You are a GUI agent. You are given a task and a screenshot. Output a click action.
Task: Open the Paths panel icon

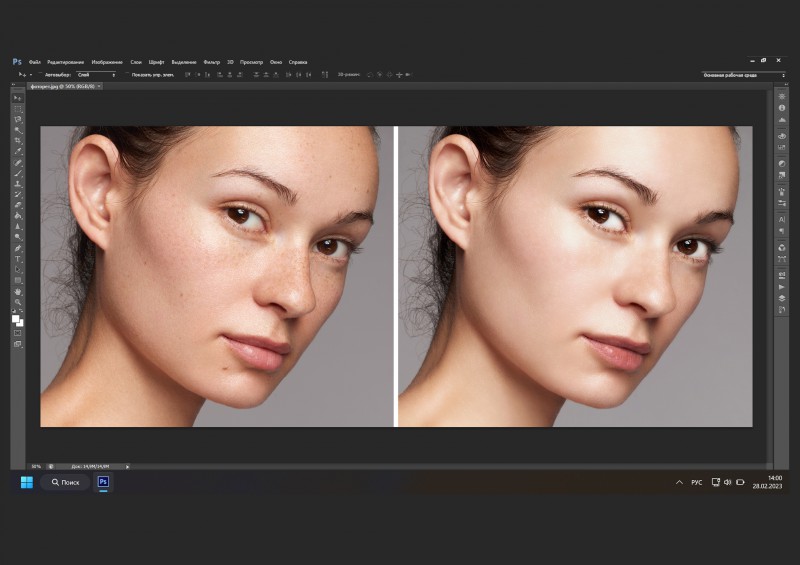coord(782,259)
